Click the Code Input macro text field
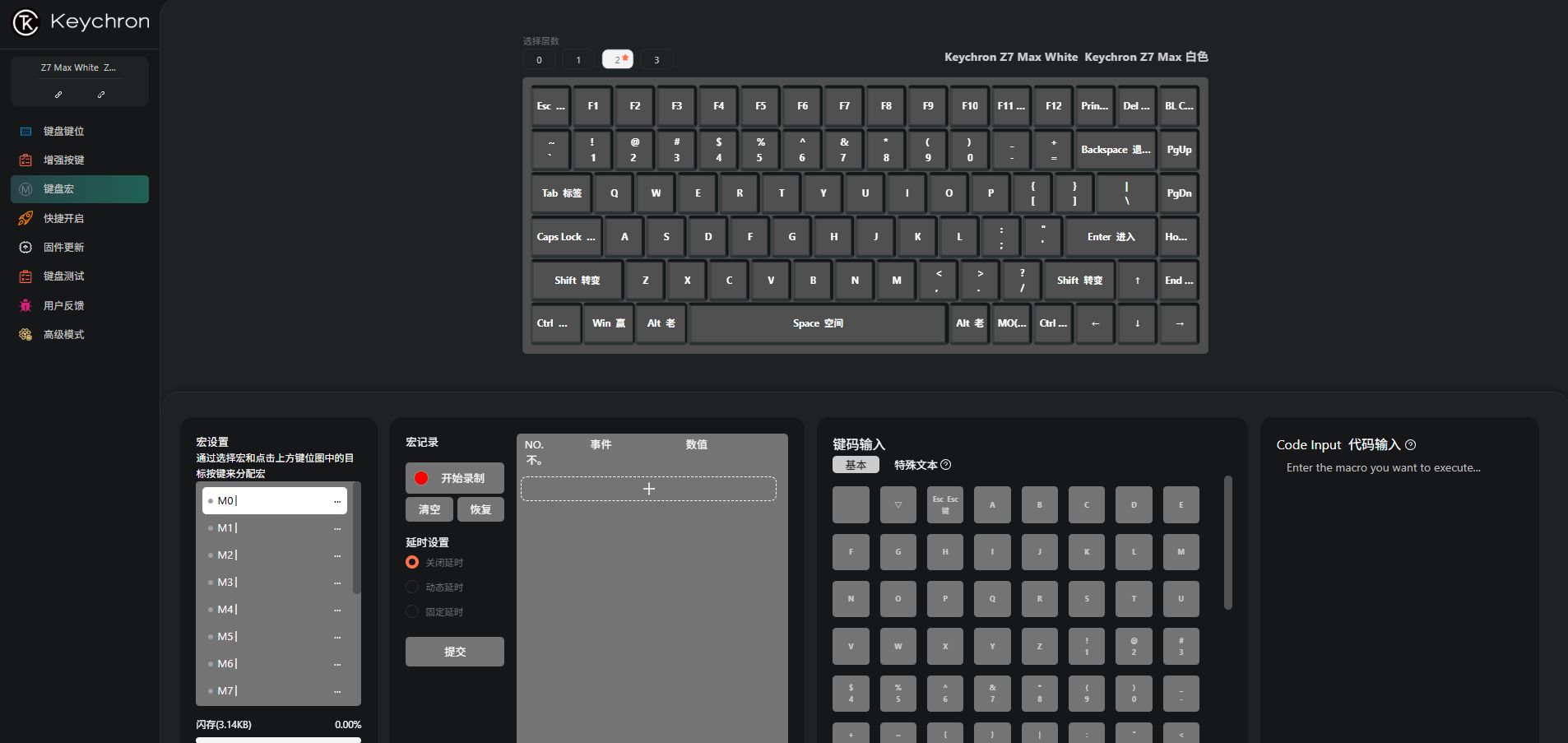The height and width of the screenshot is (743, 1568). click(1399, 468)
